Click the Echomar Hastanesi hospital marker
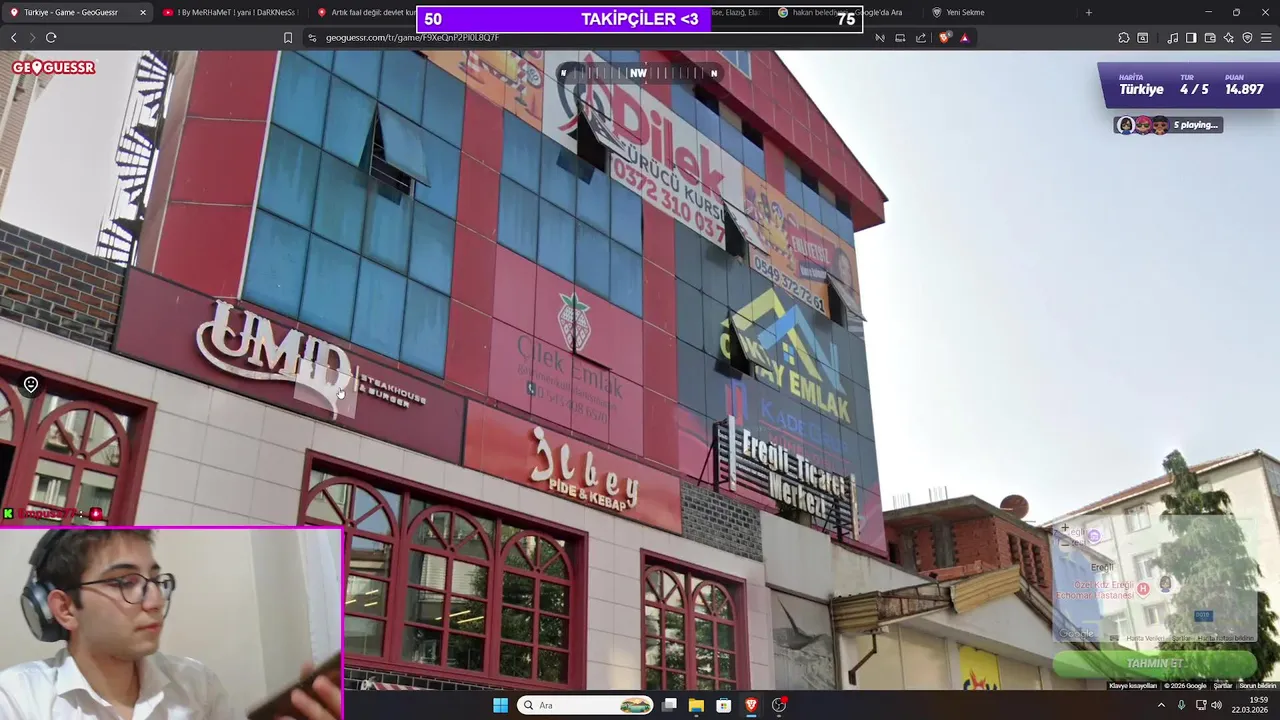The width and height of the screenshot is (1280, 720). point(1144,589)
